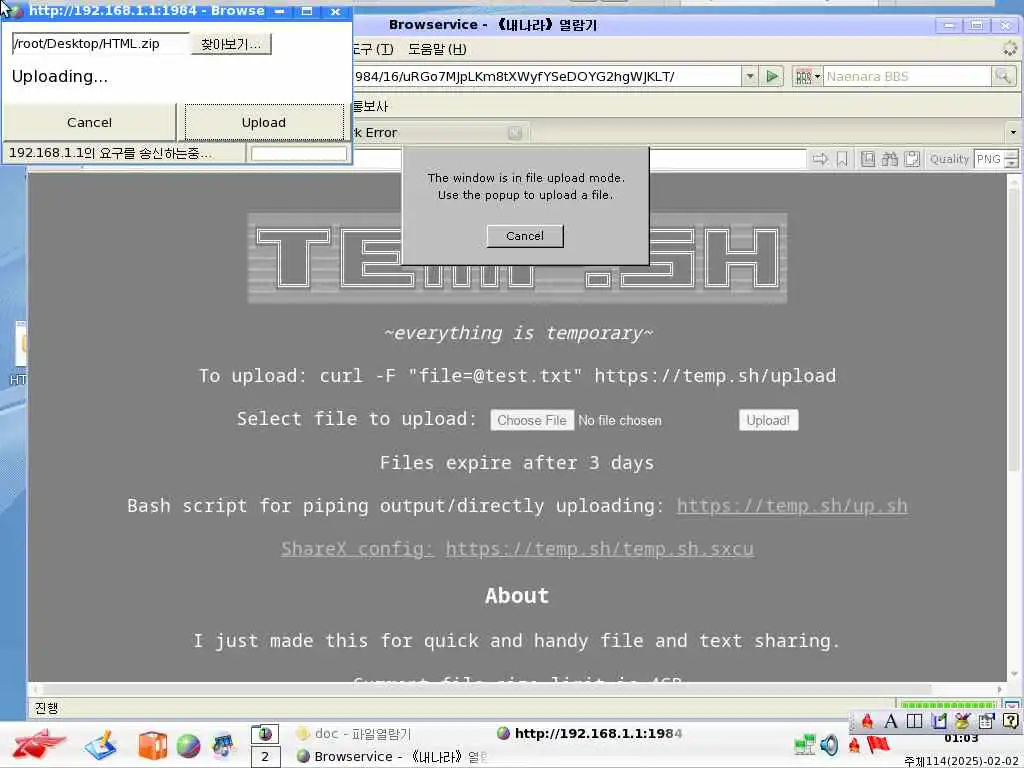This screenshot has height=768, width=1024.
Task: Click the icon at right end of status bar
Action: click(1012, 706)
